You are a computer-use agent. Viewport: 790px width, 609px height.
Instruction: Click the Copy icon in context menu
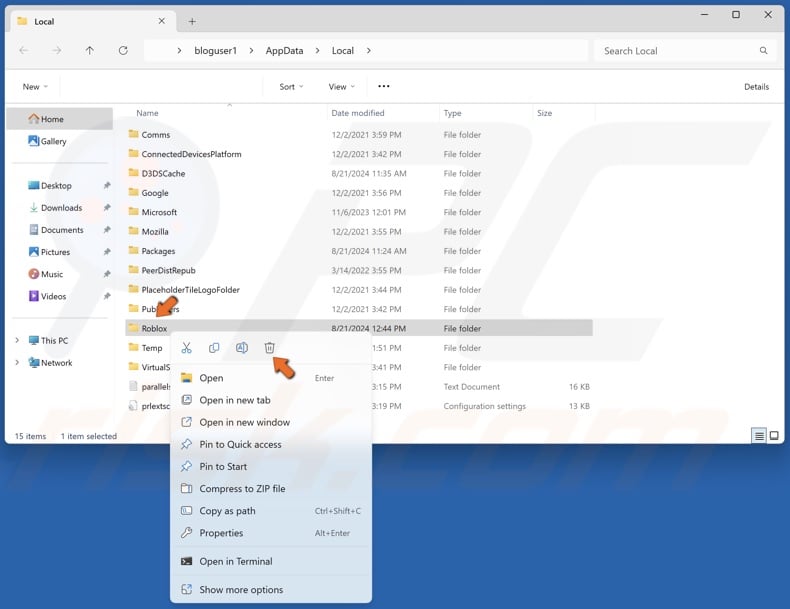click(214, 348)
